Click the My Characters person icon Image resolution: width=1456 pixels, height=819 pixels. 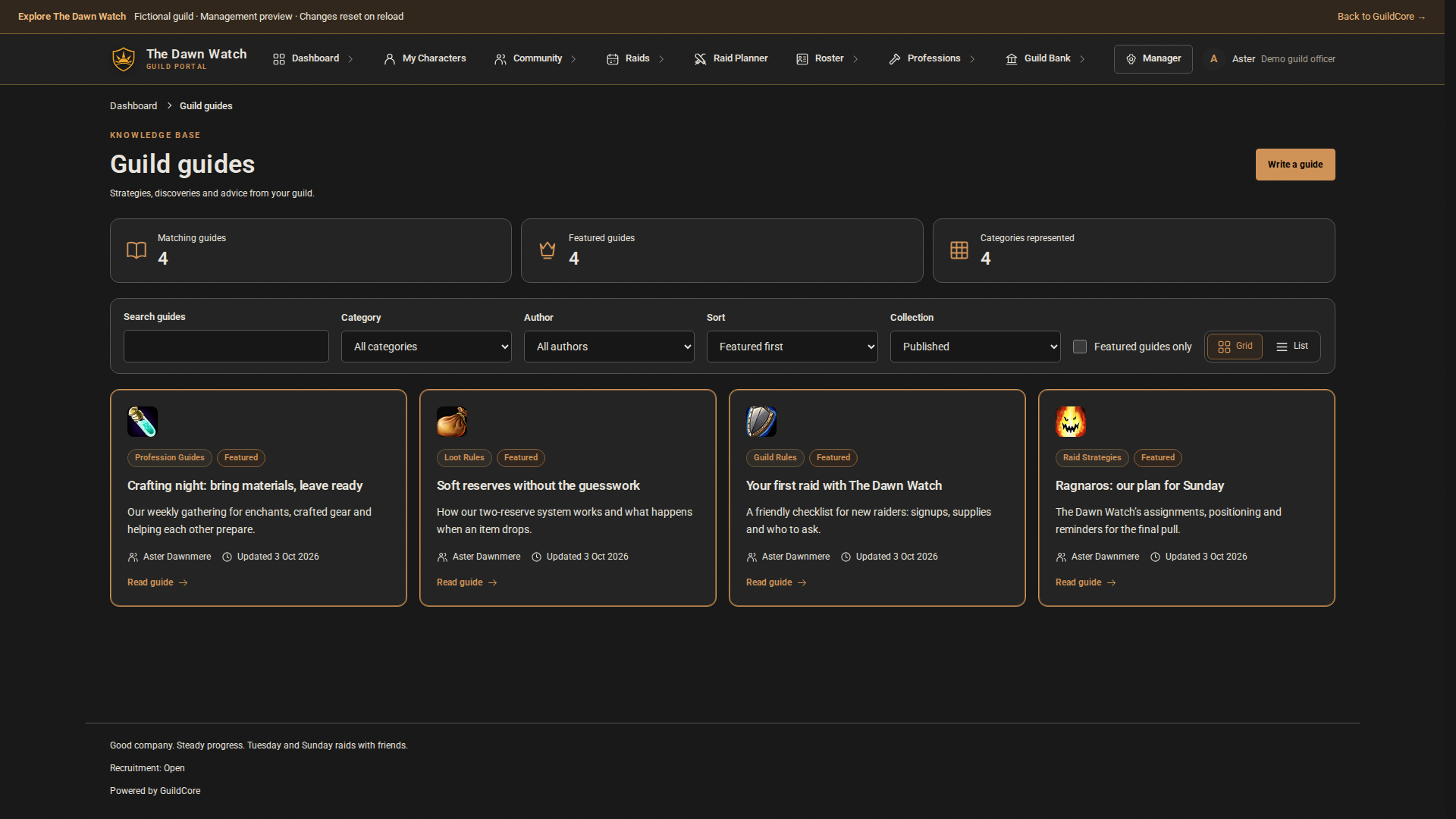pyautogui.click(x=390, y=59)
